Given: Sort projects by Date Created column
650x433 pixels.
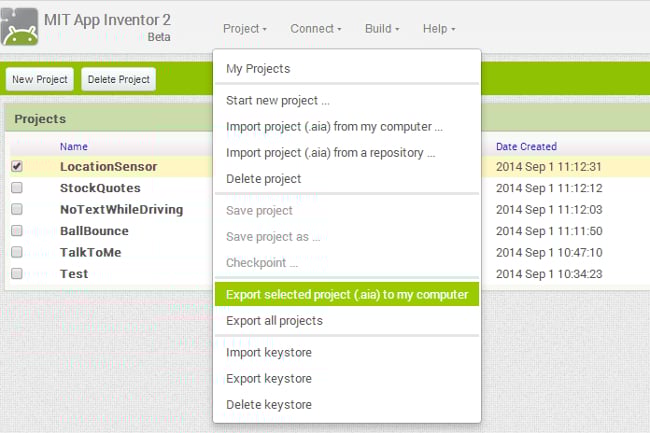Looking at the screenshot, I should point(526,147).
